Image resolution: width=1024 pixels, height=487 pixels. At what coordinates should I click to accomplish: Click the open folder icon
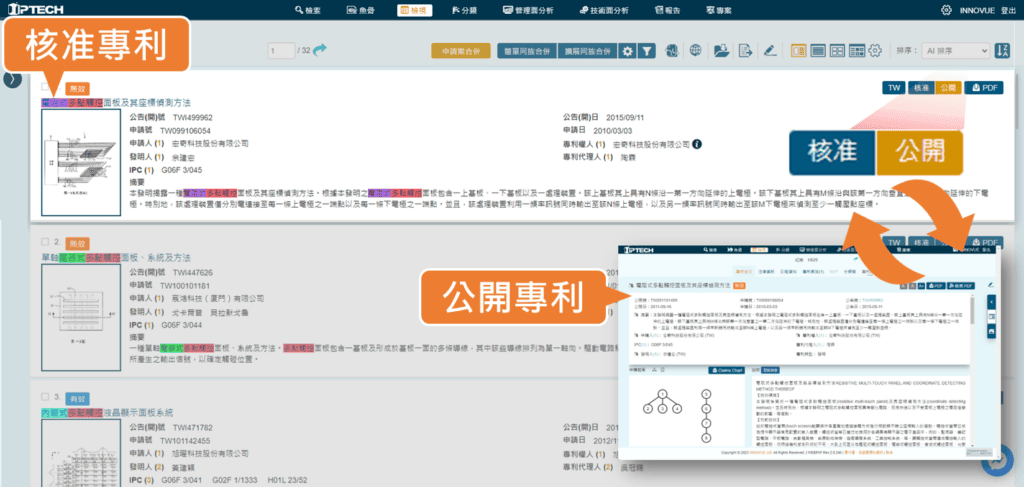click(x=721, y=51)
